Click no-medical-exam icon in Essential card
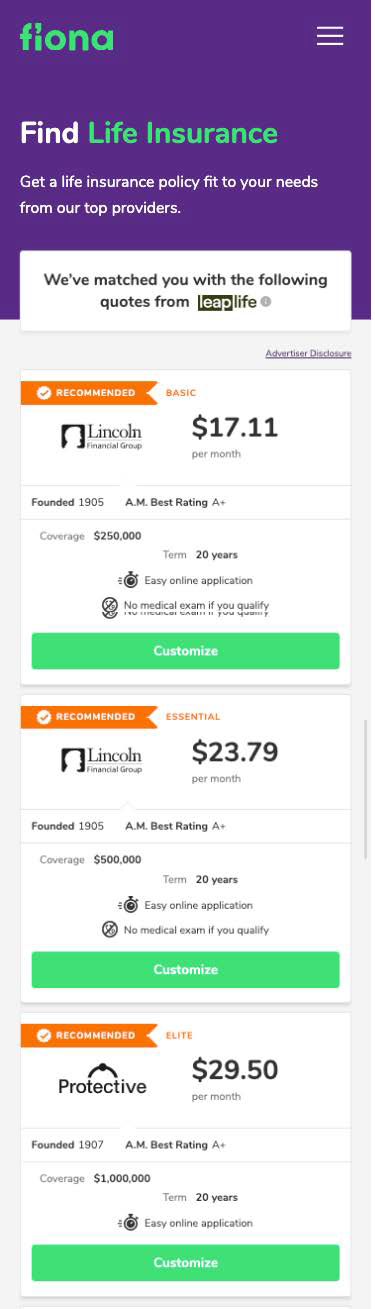Image resolution: width=375 pixels, height=1309 pixels. [110, 930]
